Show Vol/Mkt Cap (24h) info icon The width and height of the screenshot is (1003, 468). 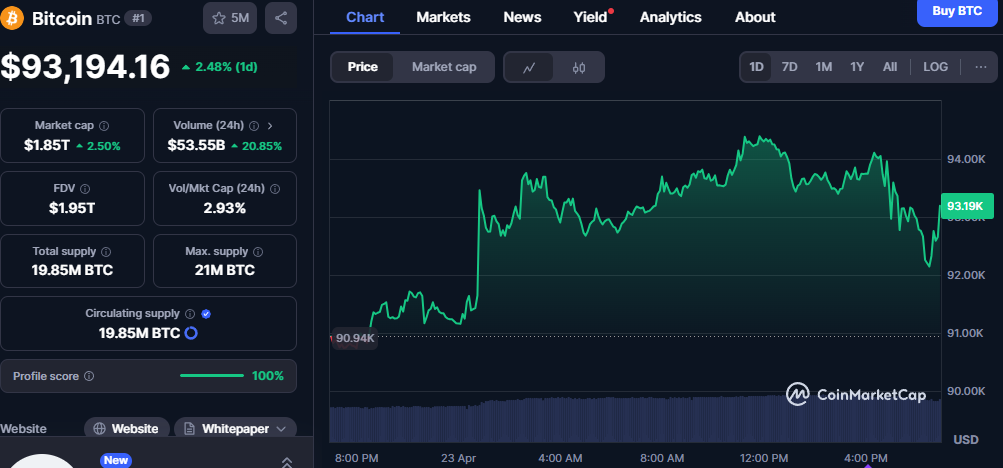(275, 189)
